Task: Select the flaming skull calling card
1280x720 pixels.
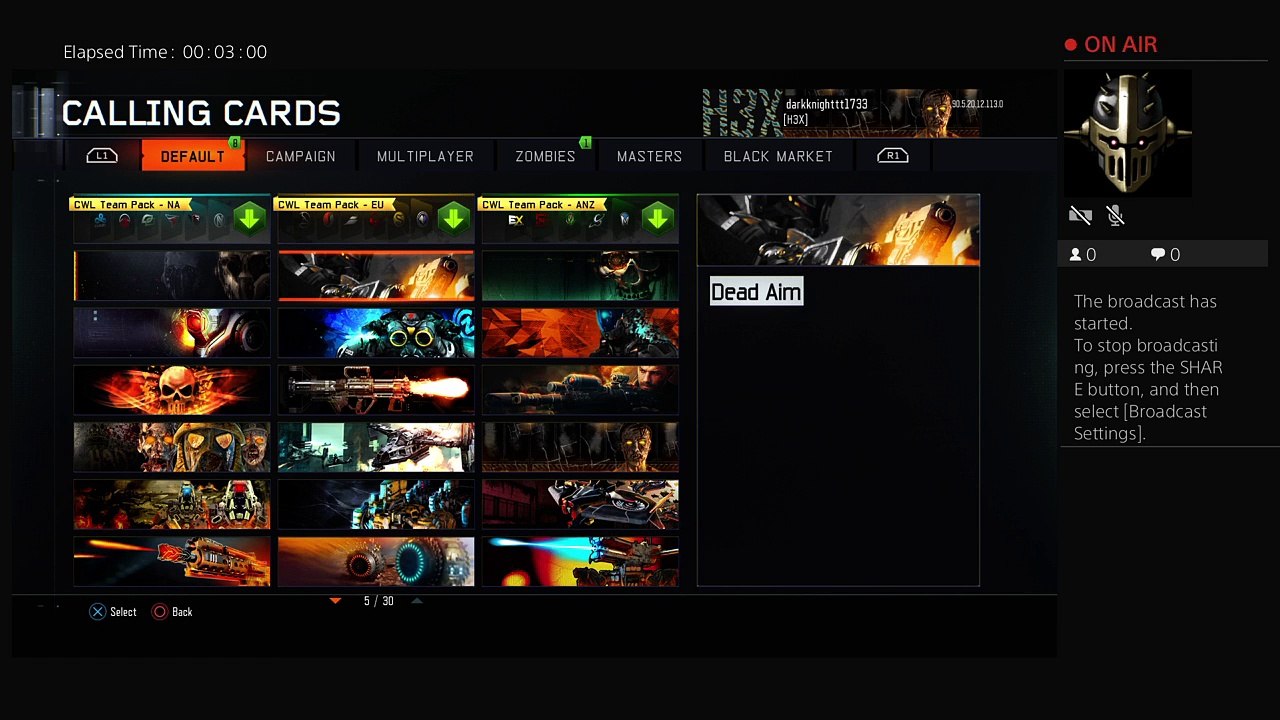Action: tap(172, 390)
